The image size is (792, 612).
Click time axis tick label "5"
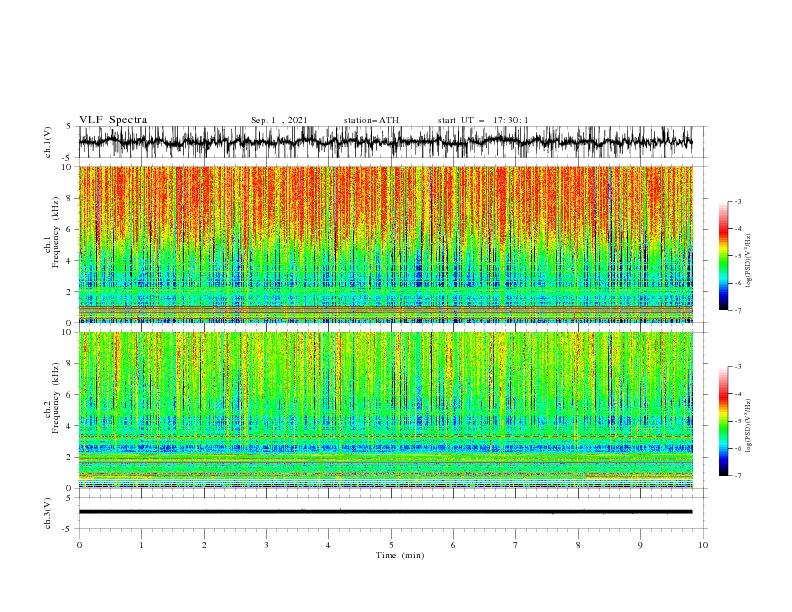click(x=391, y=545)
